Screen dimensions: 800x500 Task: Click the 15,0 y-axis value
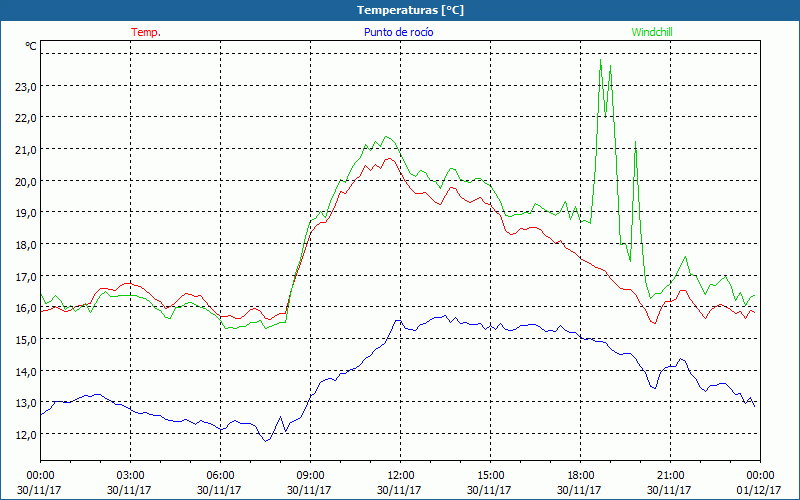(x=26, y=340)
